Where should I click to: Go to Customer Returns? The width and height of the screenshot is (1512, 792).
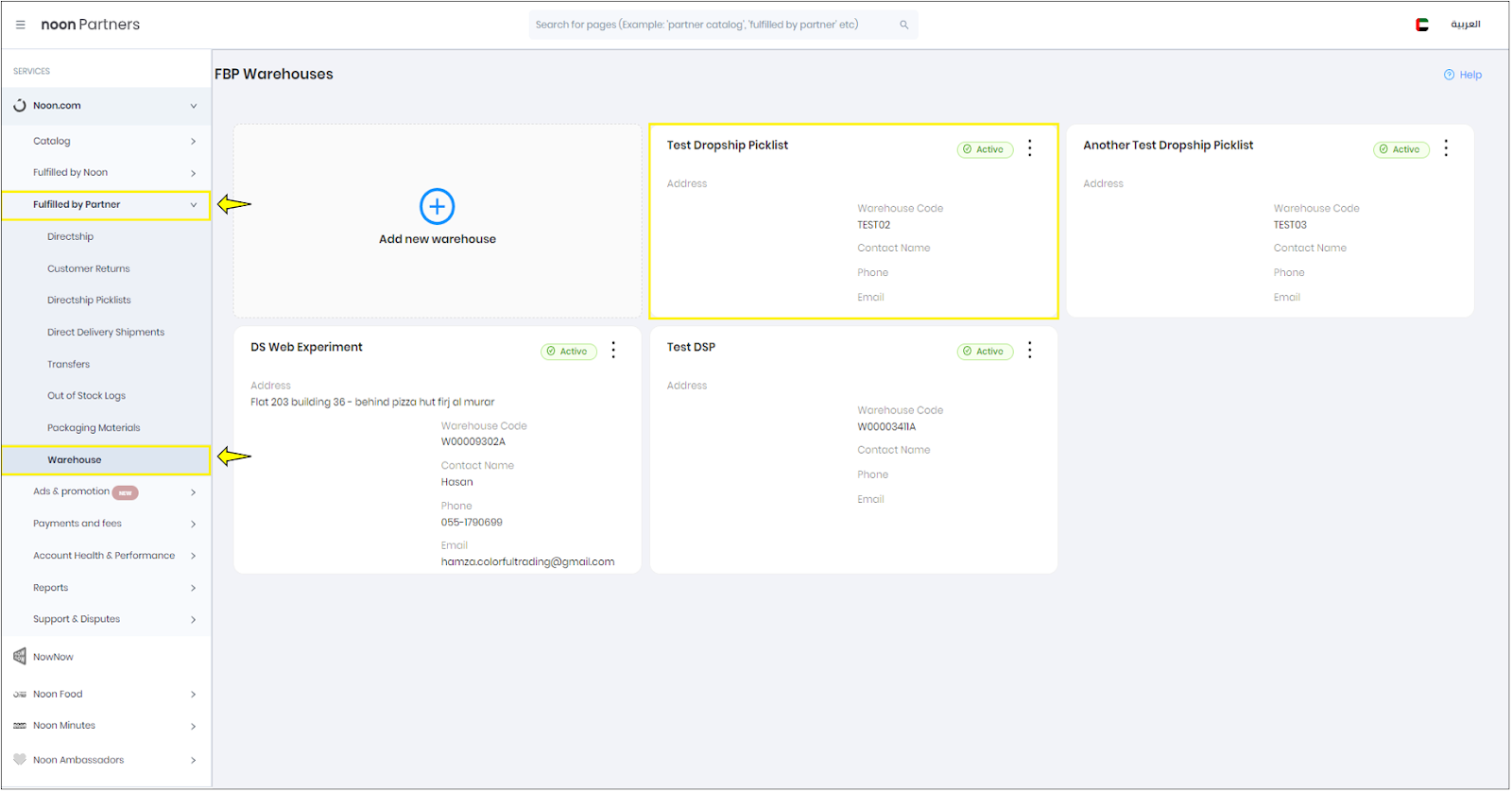coord(89,269)
